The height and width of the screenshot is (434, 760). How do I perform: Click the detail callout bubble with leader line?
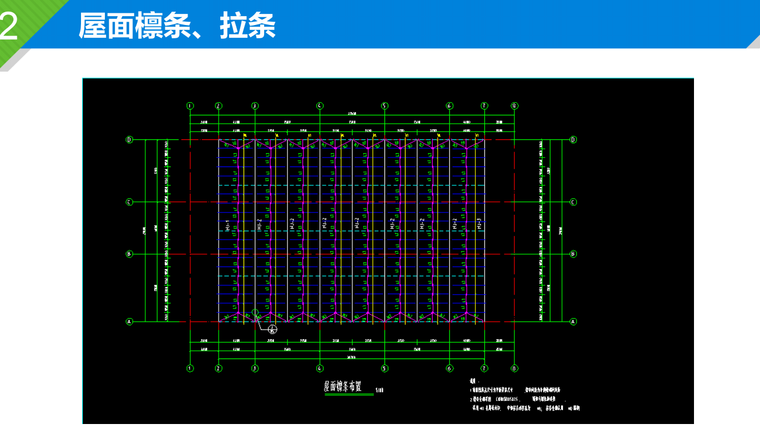point(272,330)
